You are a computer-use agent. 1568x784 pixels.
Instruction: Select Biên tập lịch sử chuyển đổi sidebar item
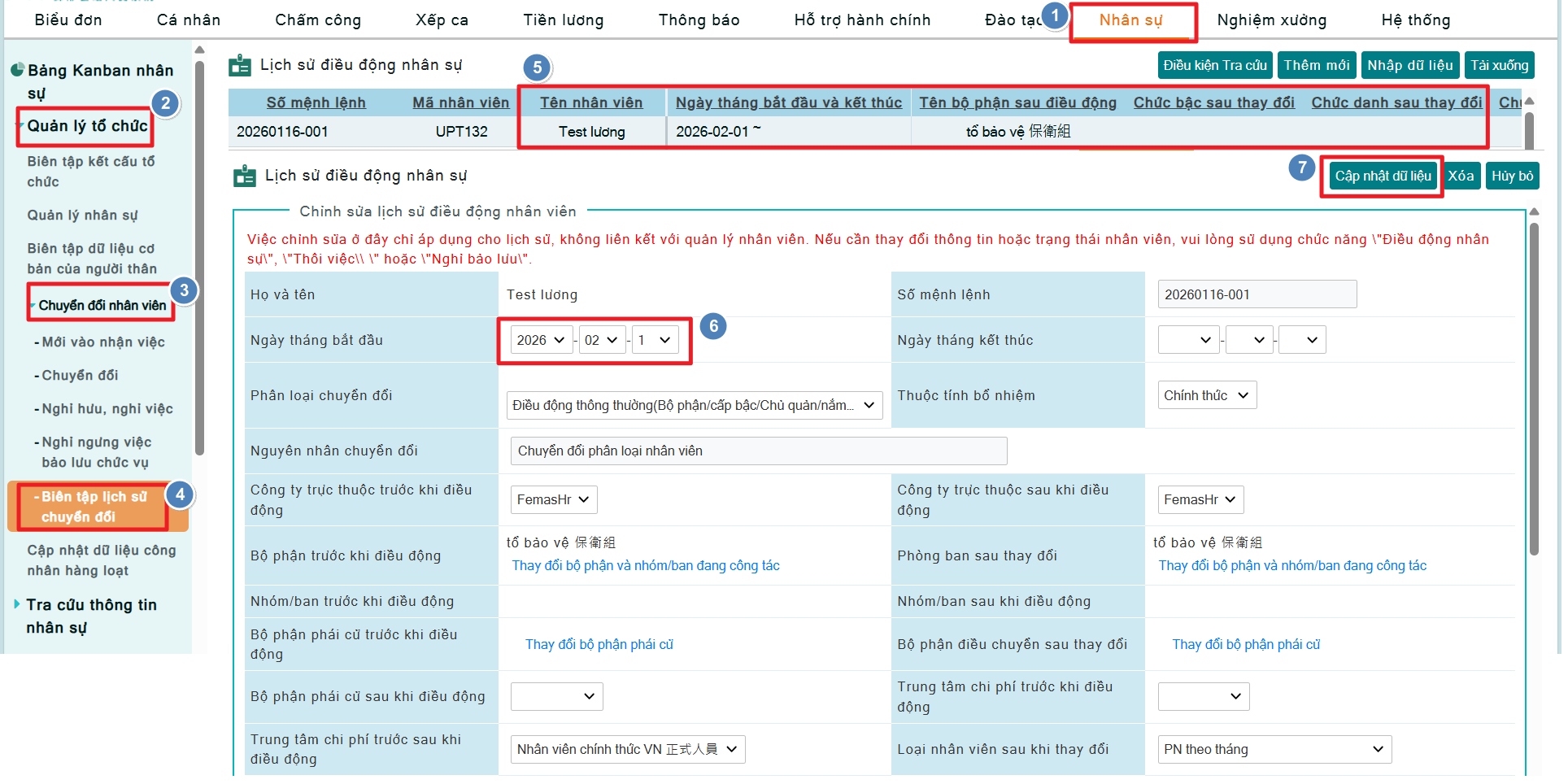(94, 507)
